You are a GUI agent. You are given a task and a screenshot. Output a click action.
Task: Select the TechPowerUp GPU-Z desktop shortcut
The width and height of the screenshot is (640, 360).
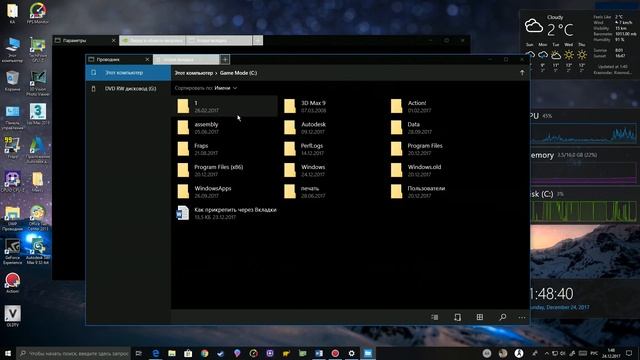coord(38,50)
